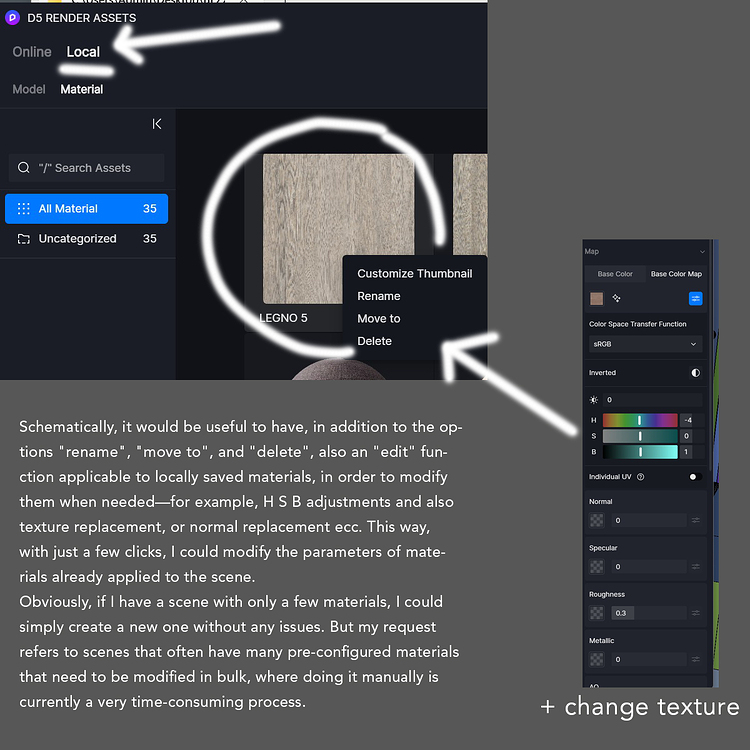Select the Model tab
Image resolution: width=750 pixels, height=750 pixels.
(29, 89)
